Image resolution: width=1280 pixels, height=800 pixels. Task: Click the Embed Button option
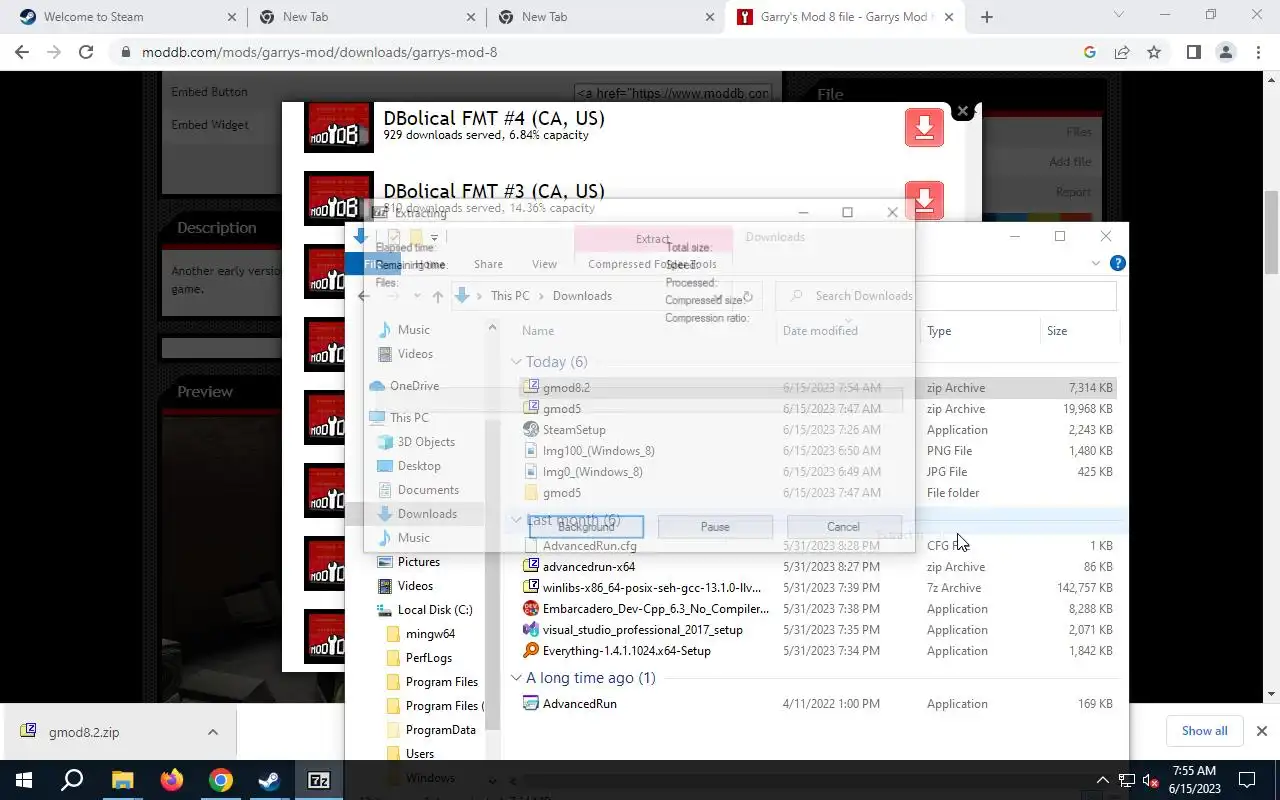209,92
